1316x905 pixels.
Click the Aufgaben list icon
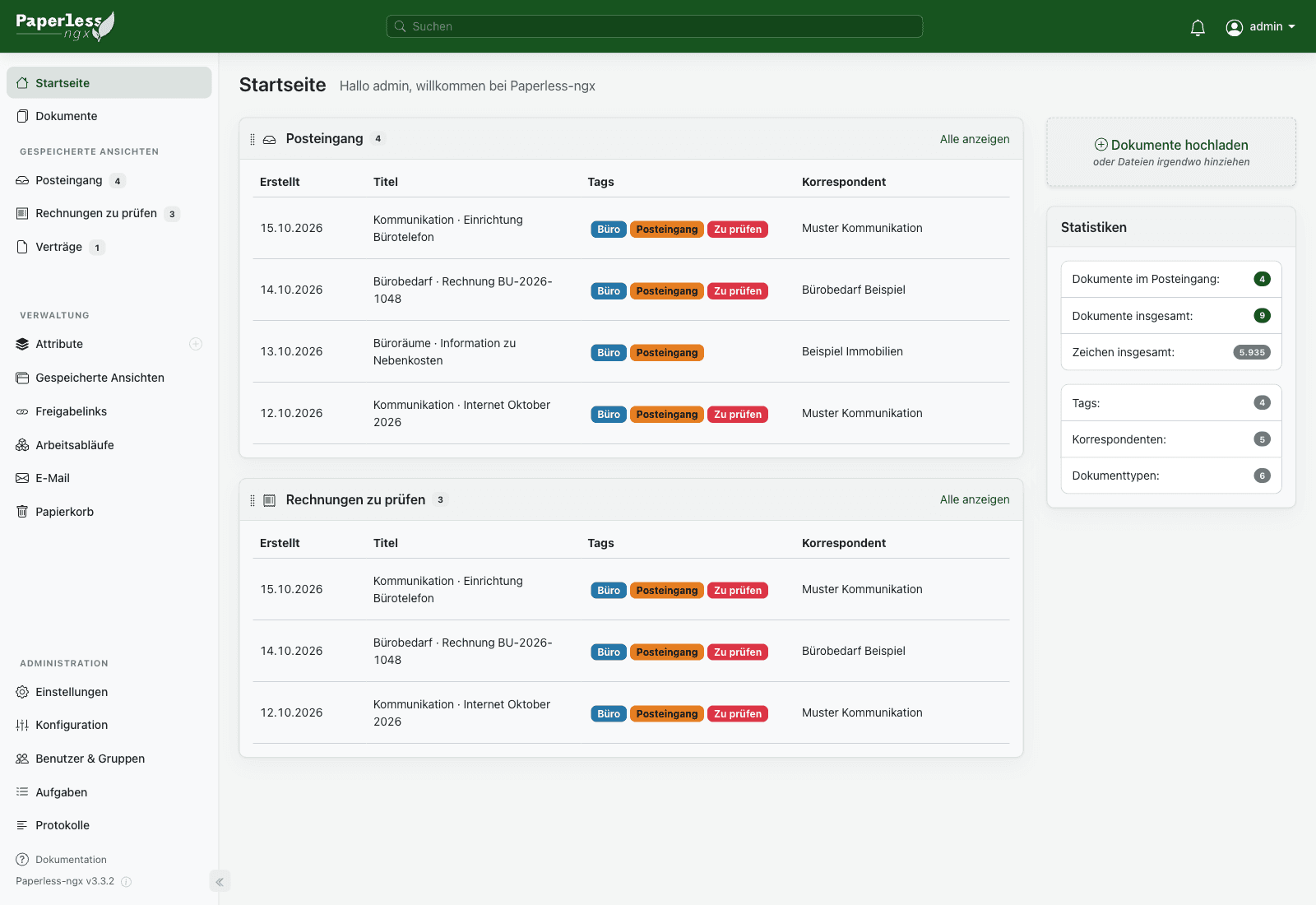click(x=22, y=792)
